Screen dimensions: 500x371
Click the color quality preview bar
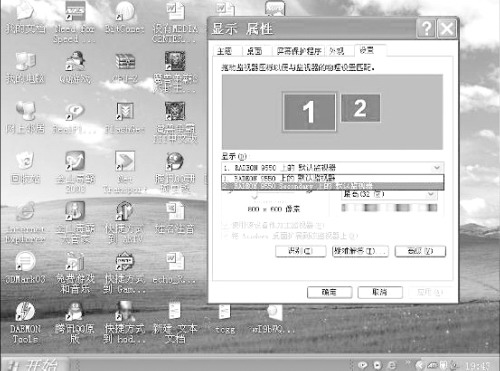tap(389, 208)
